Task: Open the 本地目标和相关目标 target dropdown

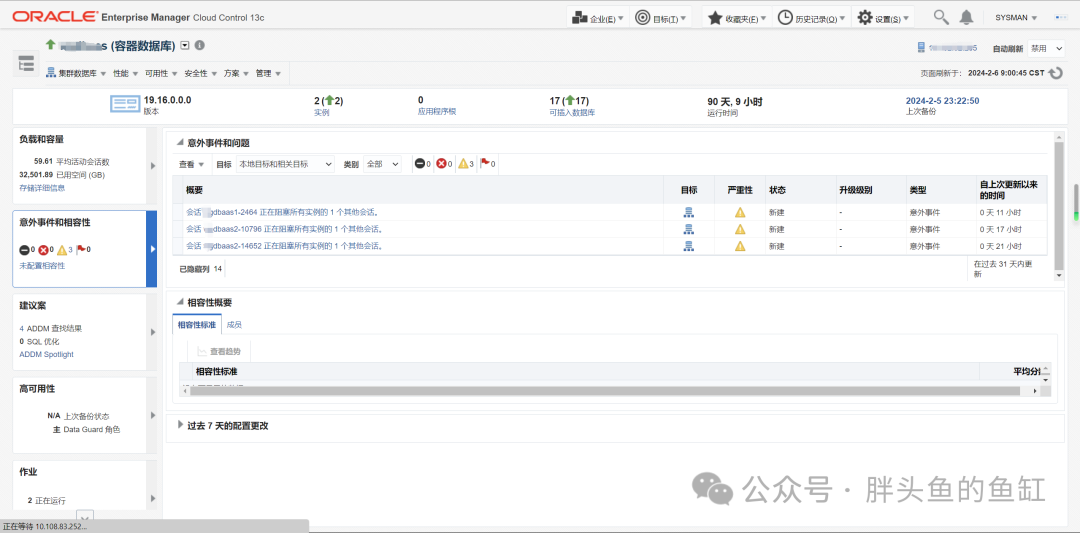Action: (285, 164)
